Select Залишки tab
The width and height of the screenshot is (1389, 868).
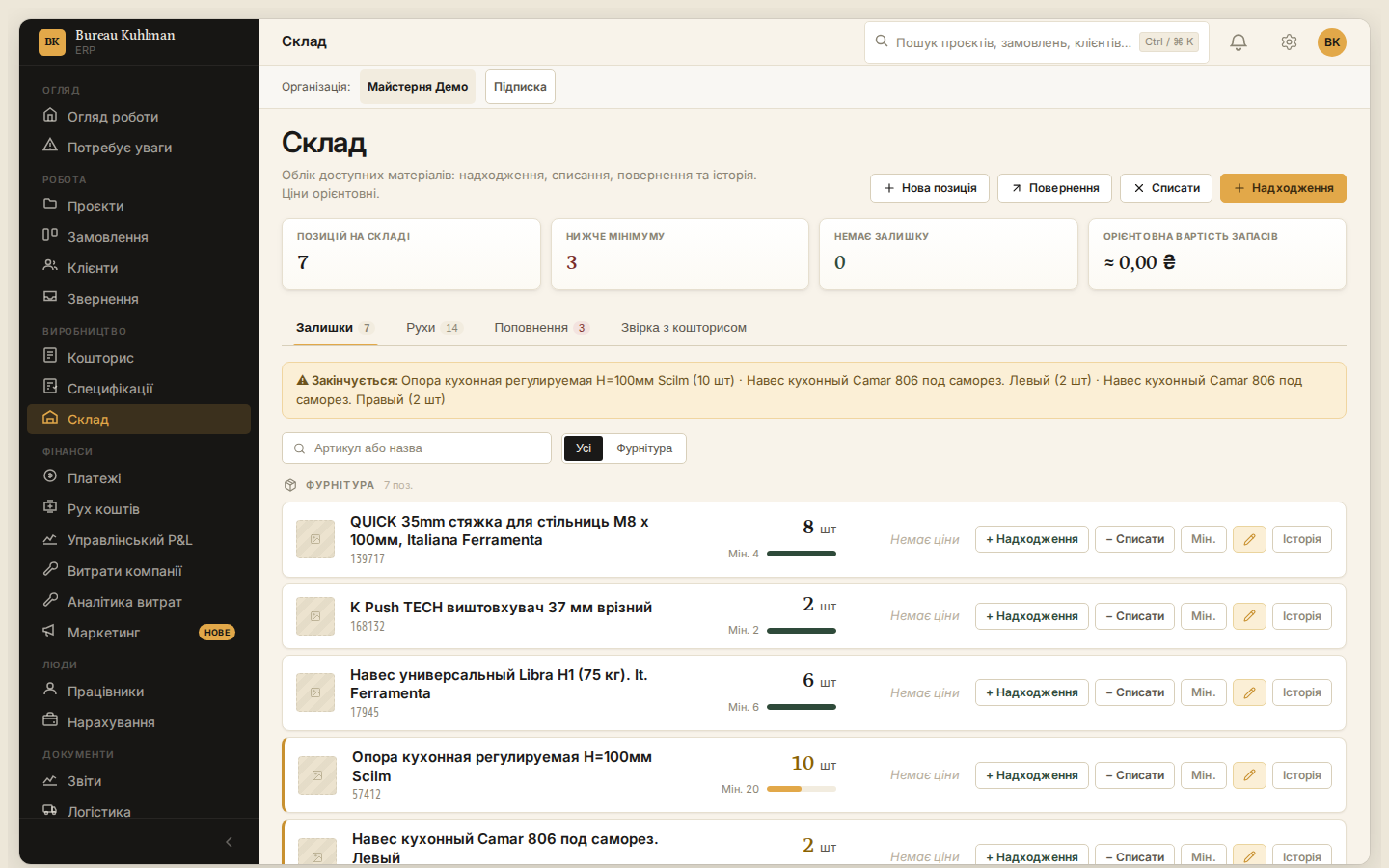(x=335, y=328)
